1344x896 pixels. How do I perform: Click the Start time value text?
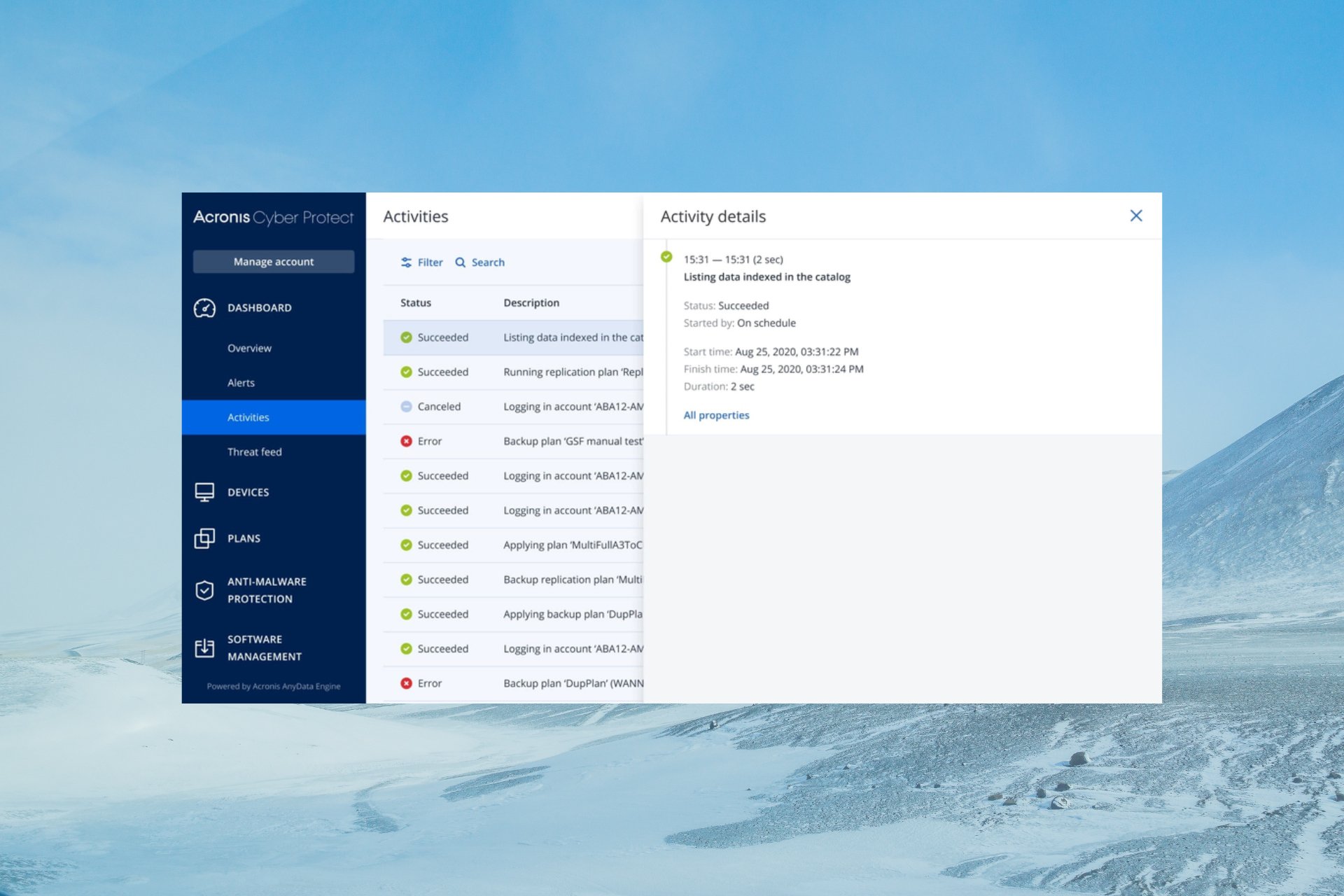pyautogui.click(x=797, y=352)
